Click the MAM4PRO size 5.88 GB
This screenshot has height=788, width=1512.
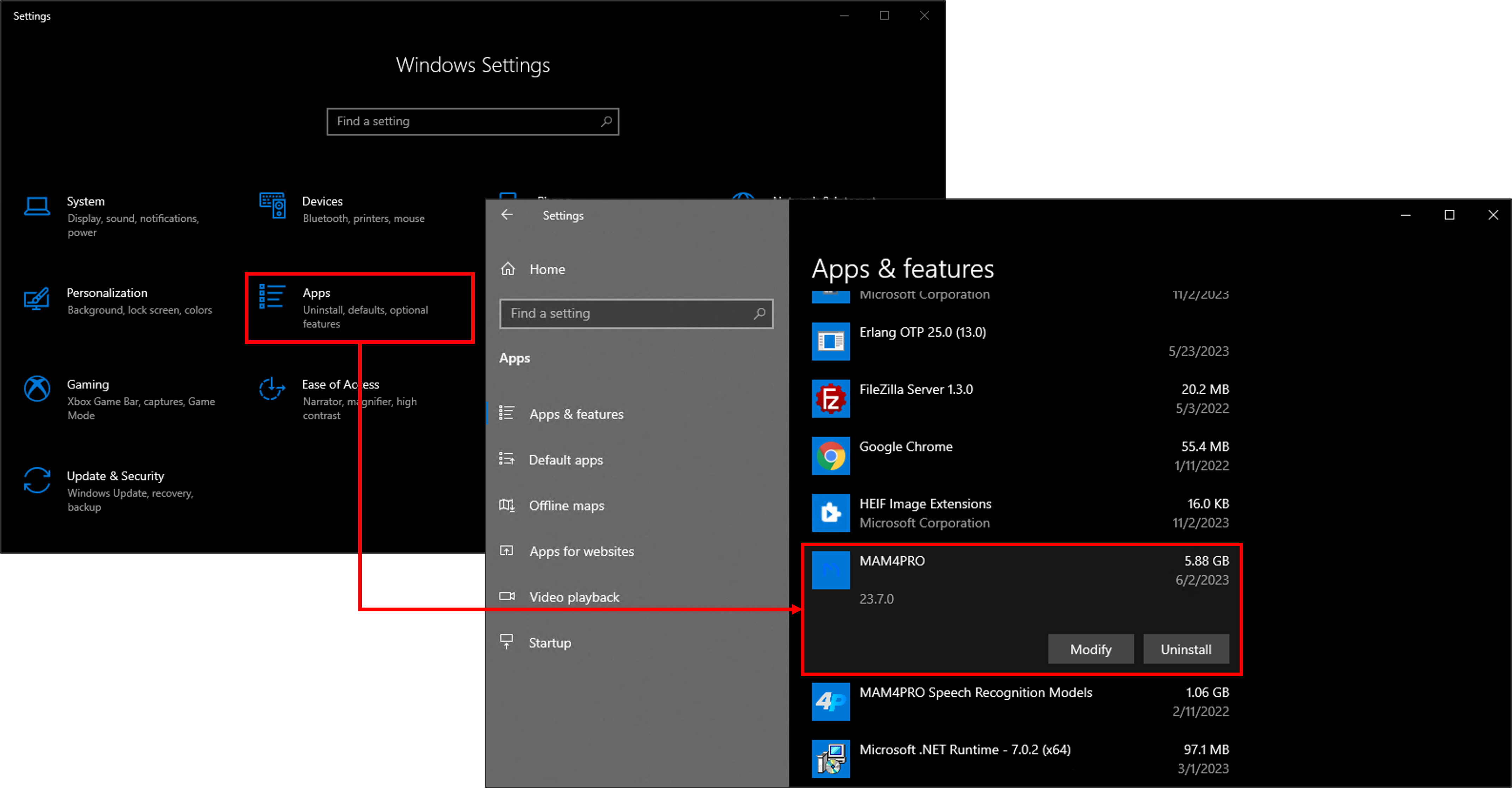coord(1206,561)
